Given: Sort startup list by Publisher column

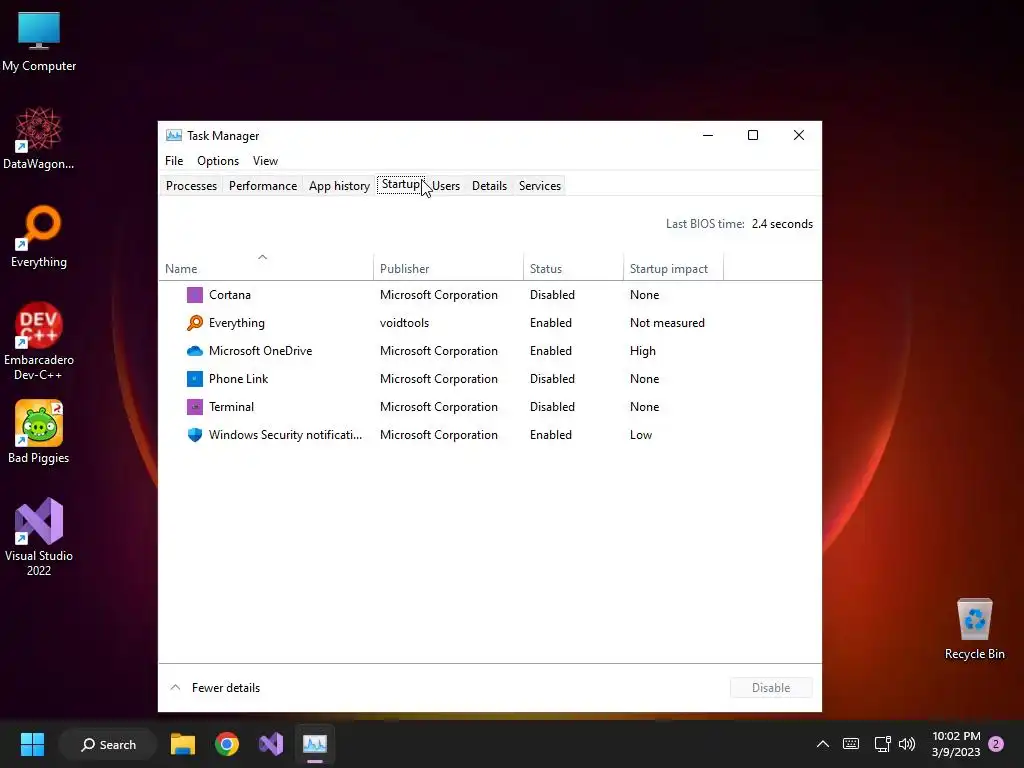Looking at the screenshot, I should 448,268.
